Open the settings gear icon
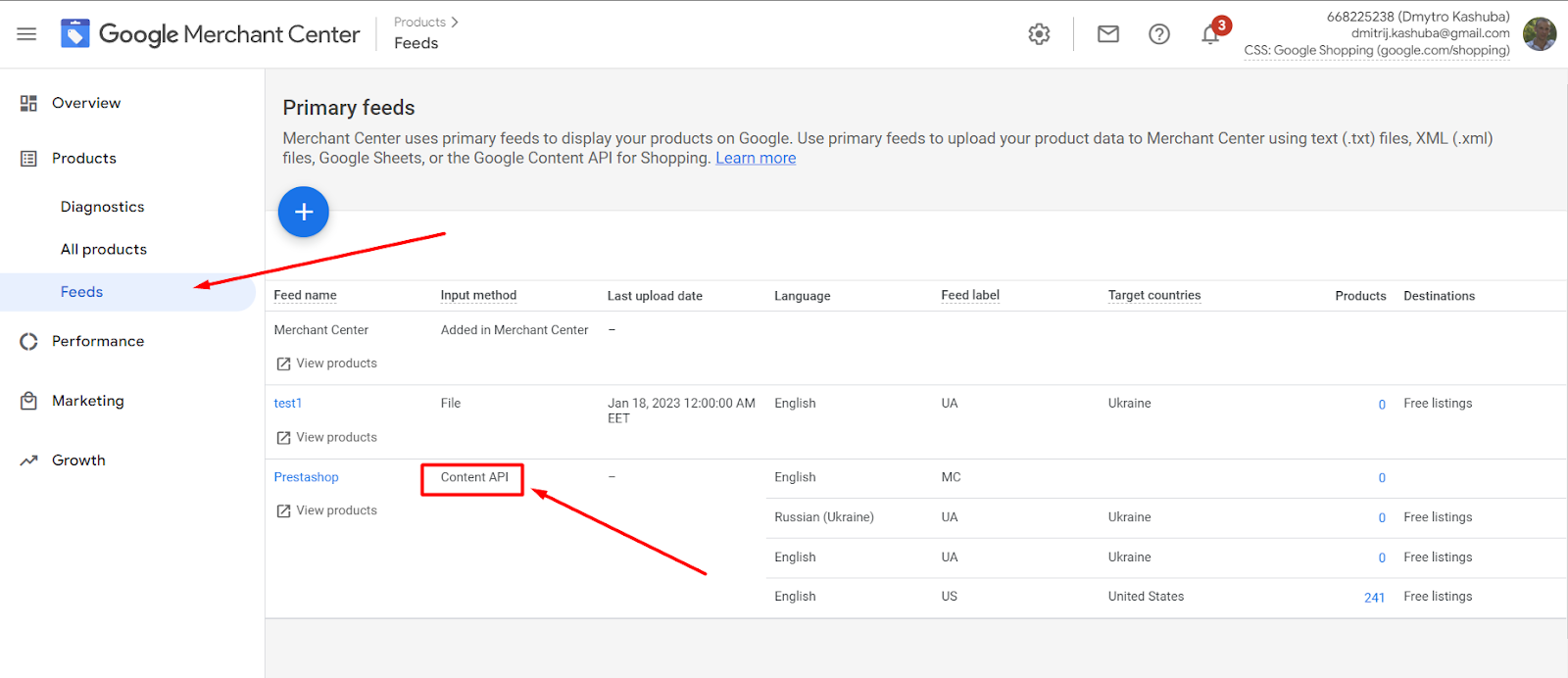Screen dimensions: 1568x678 click(x=1039, y=34)
